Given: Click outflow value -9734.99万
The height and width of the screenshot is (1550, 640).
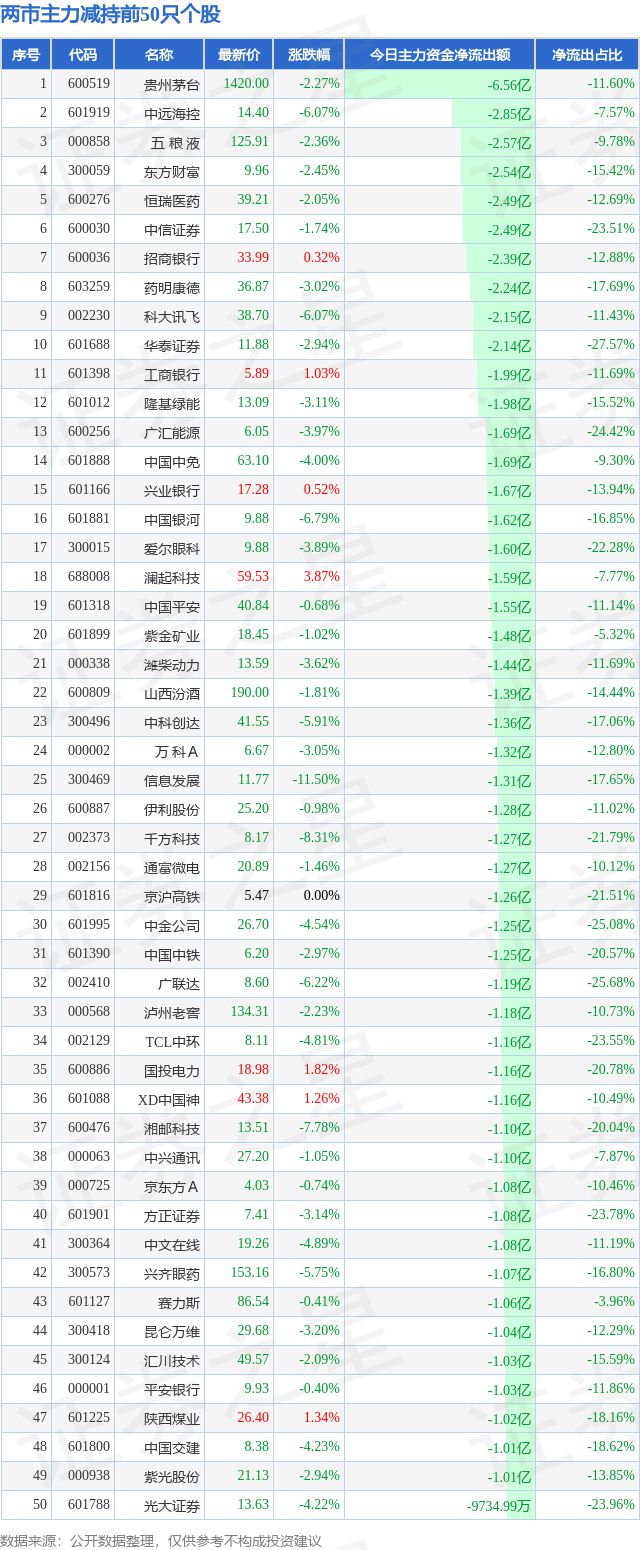Looking at the screenshot, I should click(x=499, y=1505).
